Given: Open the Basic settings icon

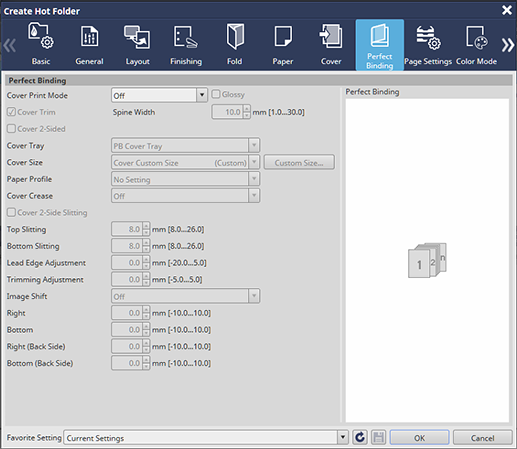Looking at the screenshot, I should tap(41, 36).
